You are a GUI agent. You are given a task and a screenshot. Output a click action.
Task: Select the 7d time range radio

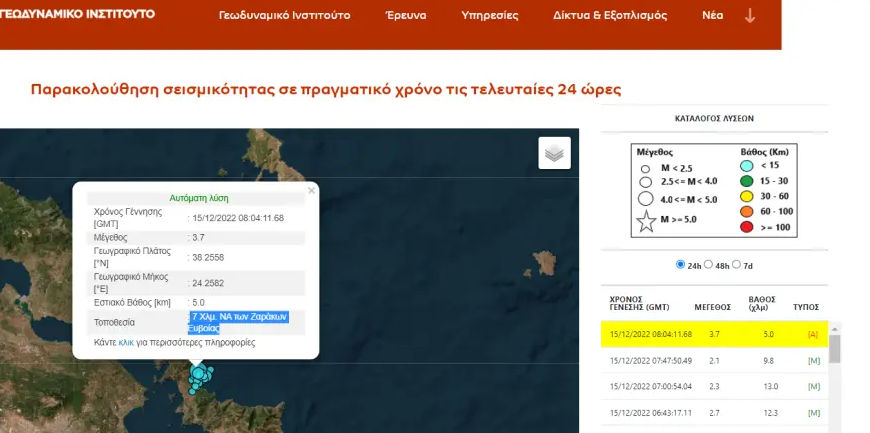pyautogui.click(x=738, y=265)
